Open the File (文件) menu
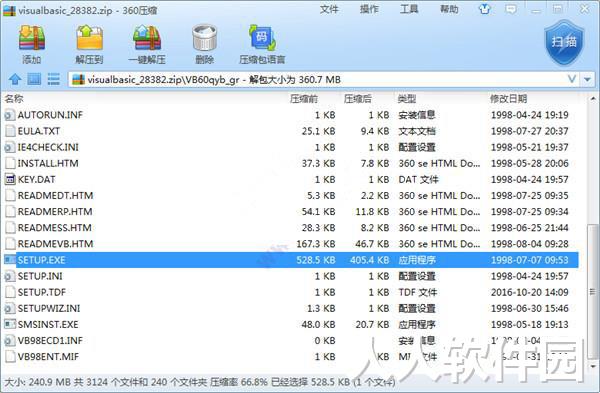The height and width of the screenshot is (393, 600). pyautogui.click(x=329, y=9)
